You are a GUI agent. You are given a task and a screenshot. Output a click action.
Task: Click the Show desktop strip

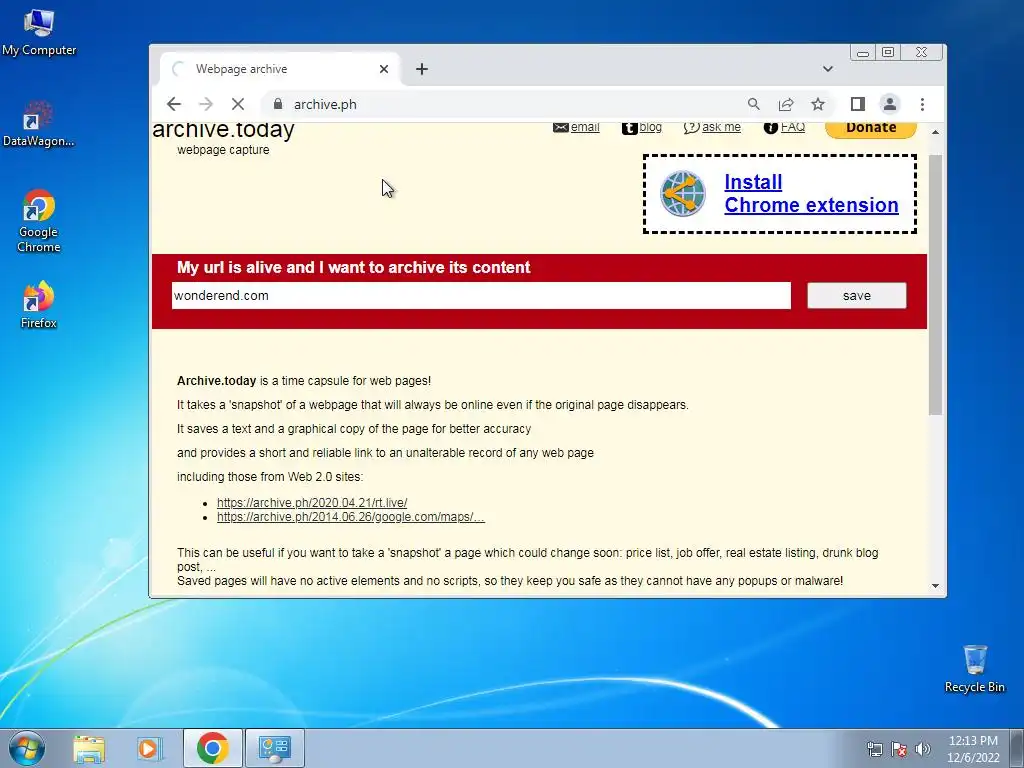click(x=1017, y=748)
